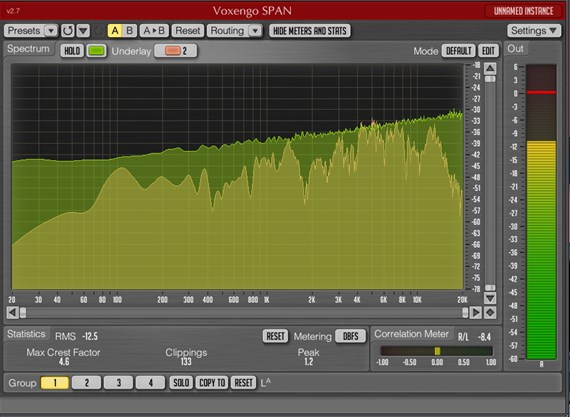The width and height of the screenshot is (570, 417).
Task: Click the Statistics panel label
Action: point(26,334)
